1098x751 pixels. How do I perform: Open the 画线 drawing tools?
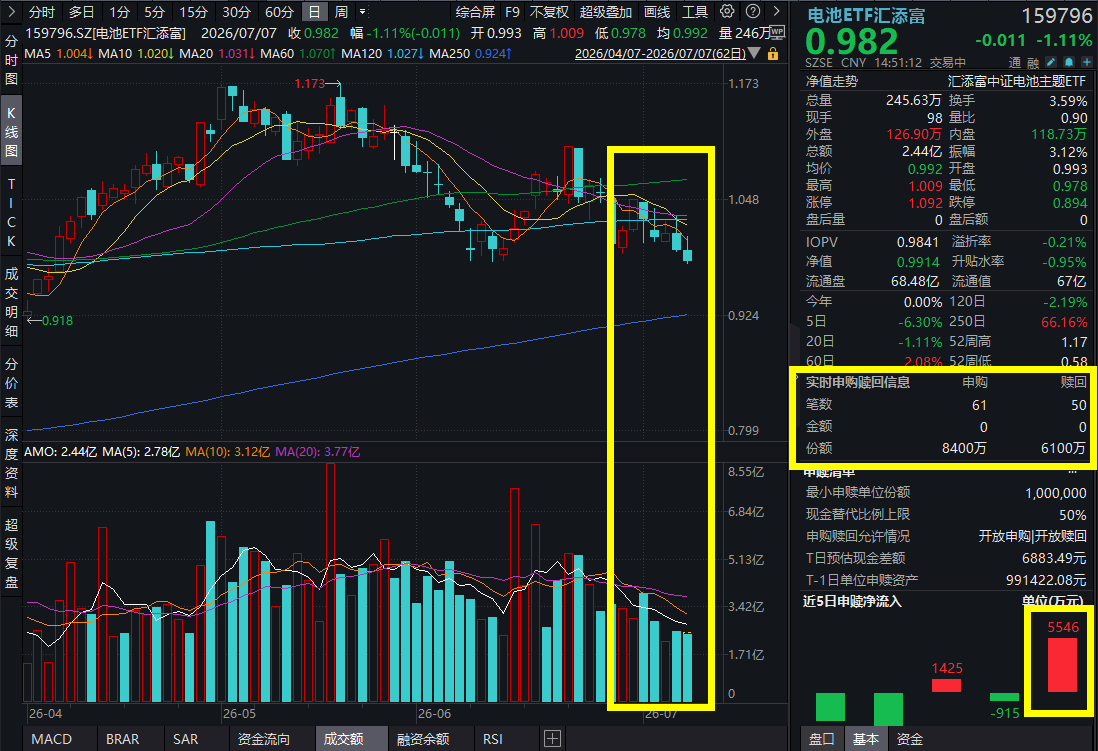[x=657, y=12]
